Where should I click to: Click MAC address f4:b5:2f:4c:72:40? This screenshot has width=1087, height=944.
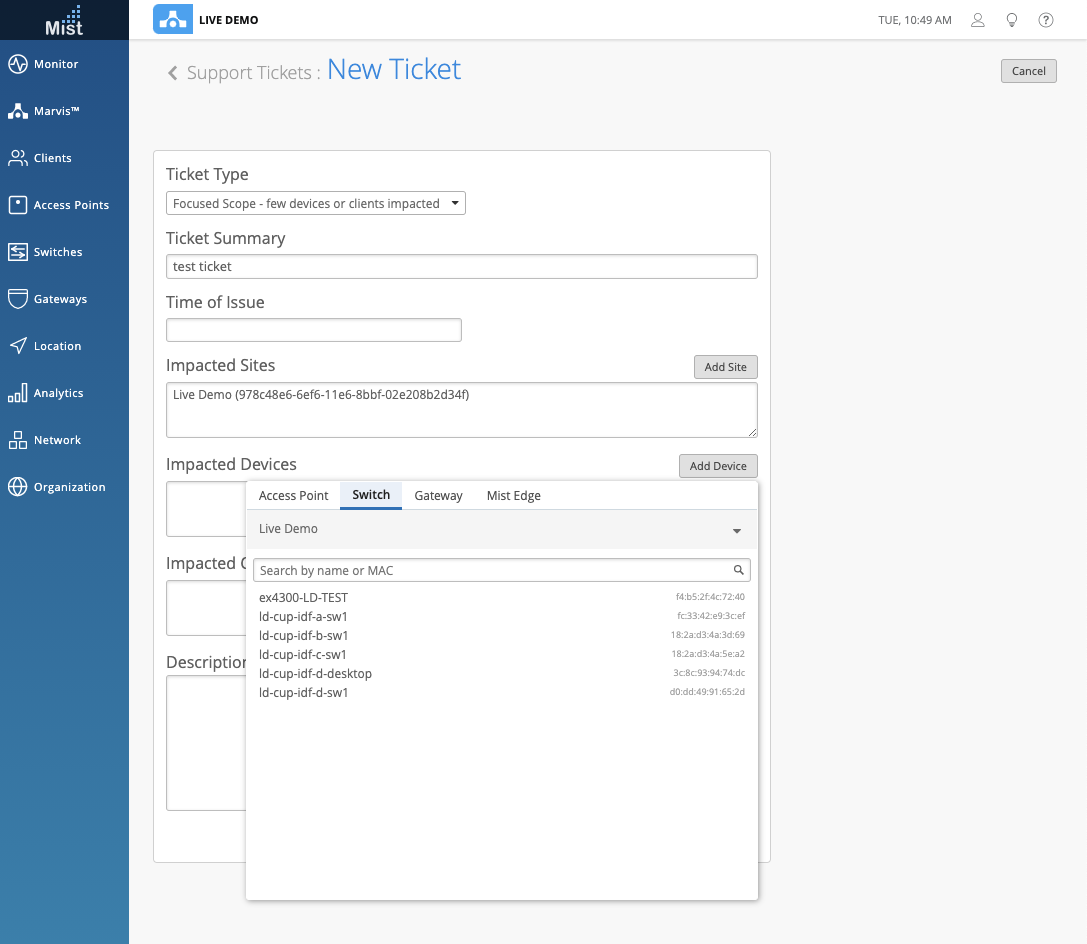click(x=710, y=597)
